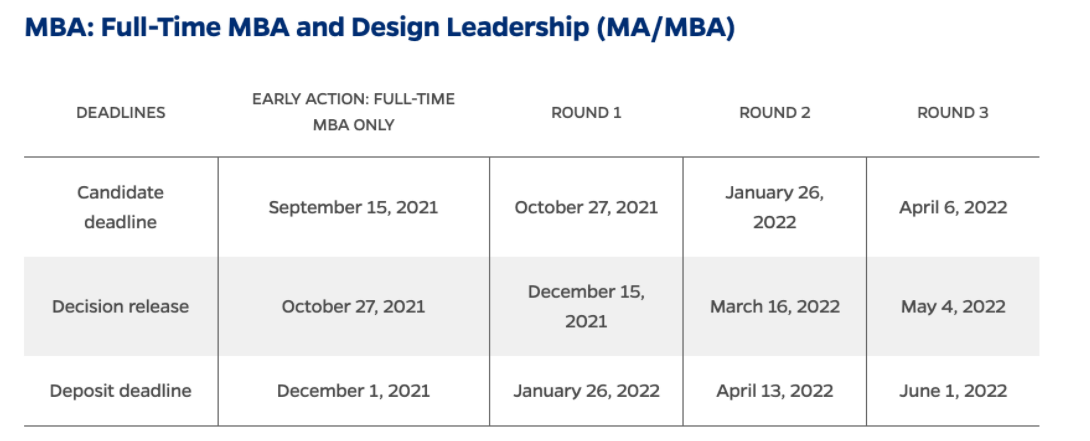
Task: Click the April 6, 2022 date cell
Action: coord(953,208)
